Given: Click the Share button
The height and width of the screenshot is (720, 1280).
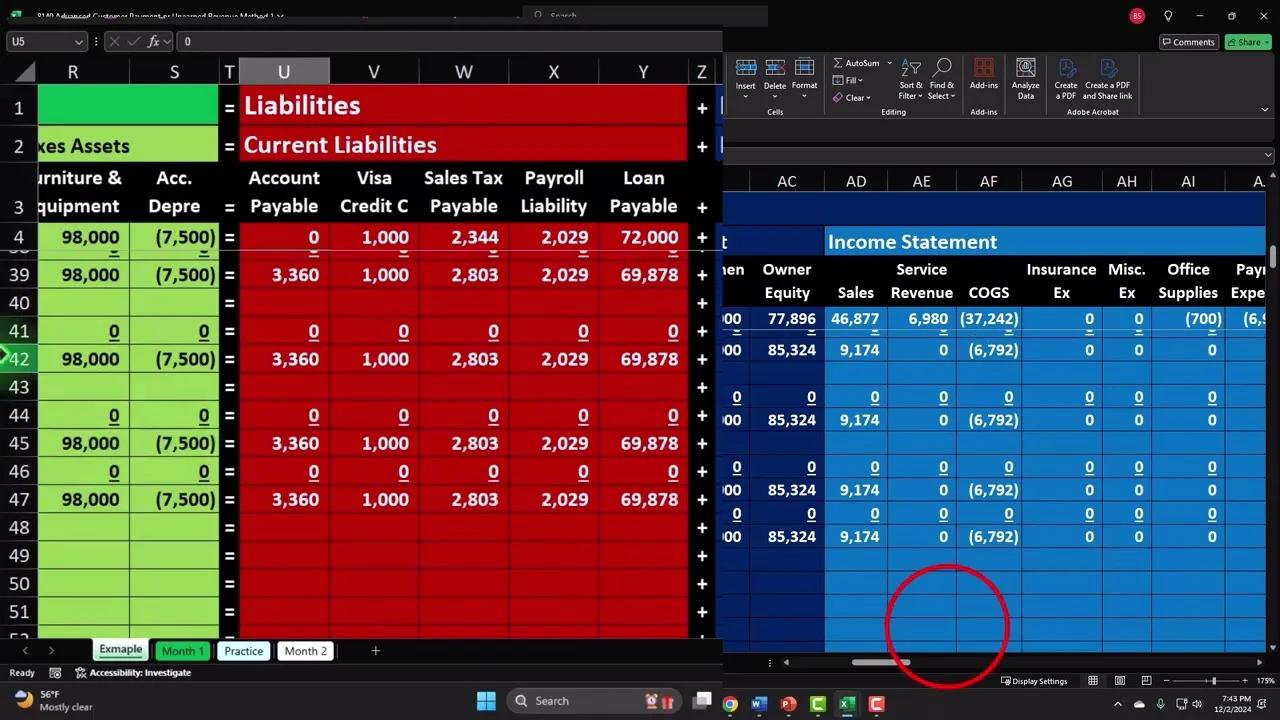Looking at the screenshot, I should [x=1246, y=42].
